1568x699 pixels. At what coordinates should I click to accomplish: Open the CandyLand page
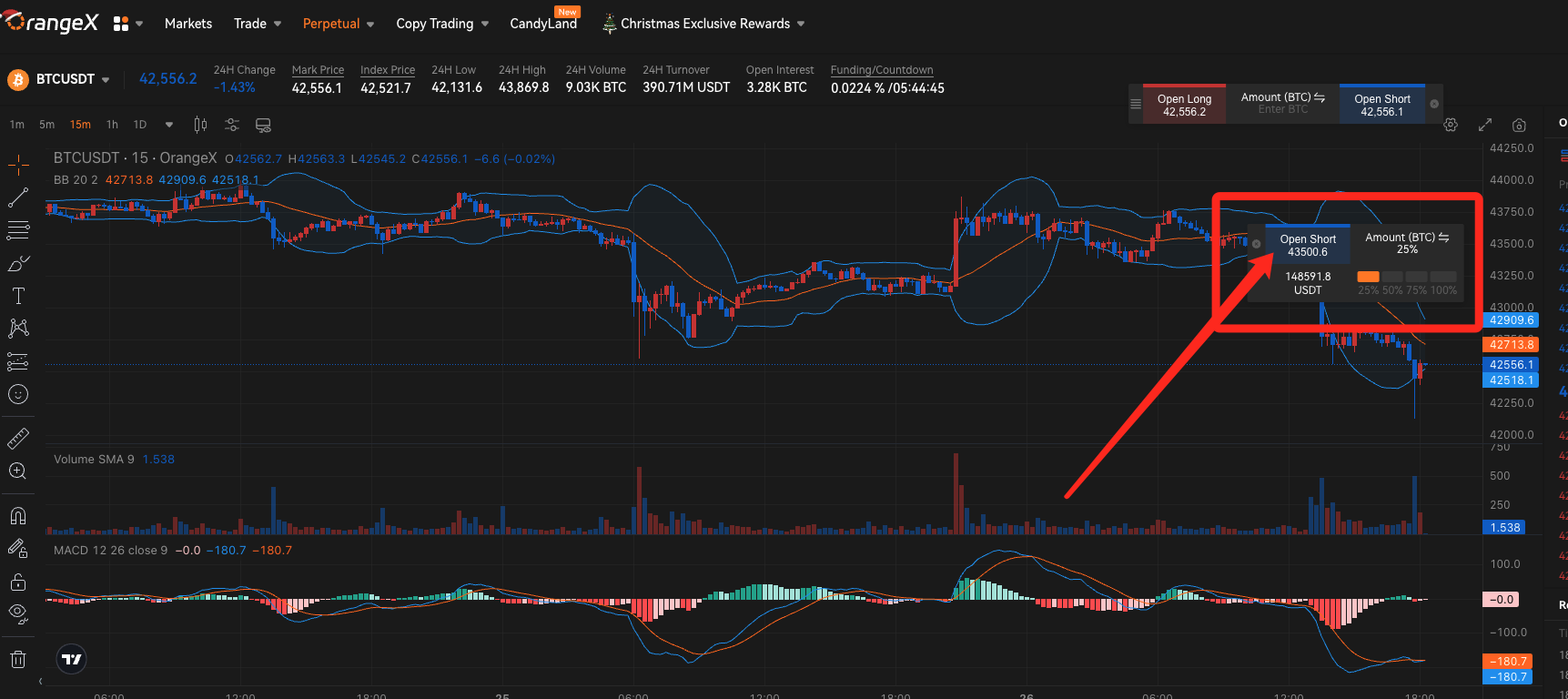[543, 24]
